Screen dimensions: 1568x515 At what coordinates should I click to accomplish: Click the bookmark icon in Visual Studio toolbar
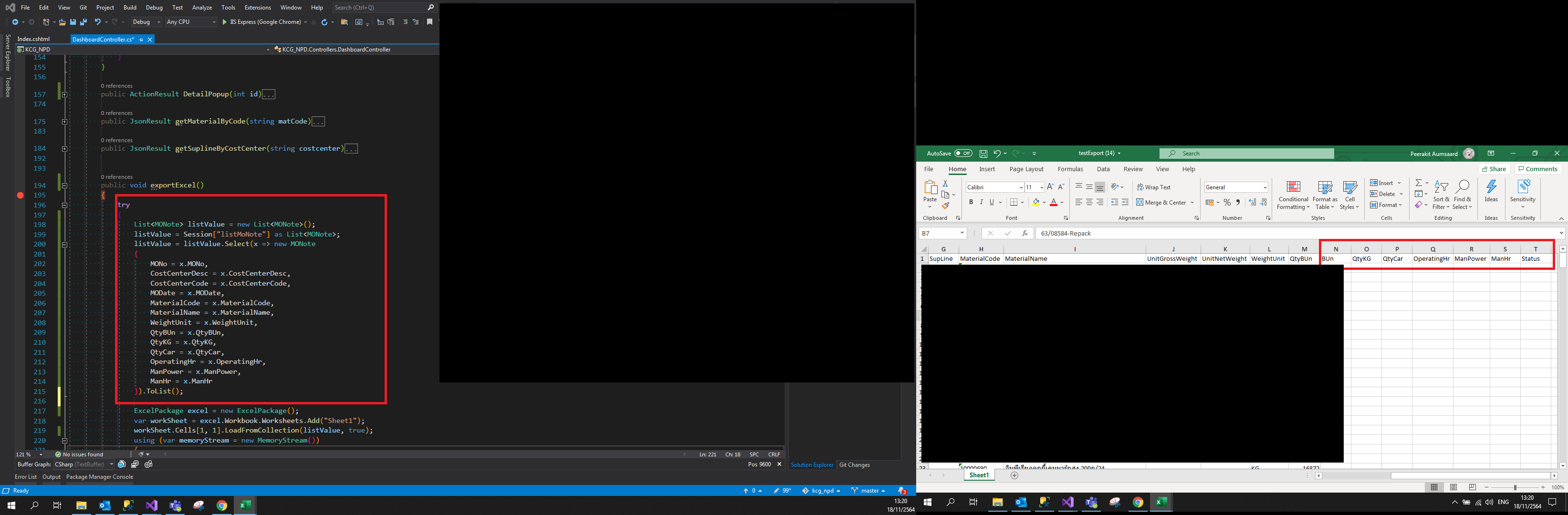coord(430,22)
